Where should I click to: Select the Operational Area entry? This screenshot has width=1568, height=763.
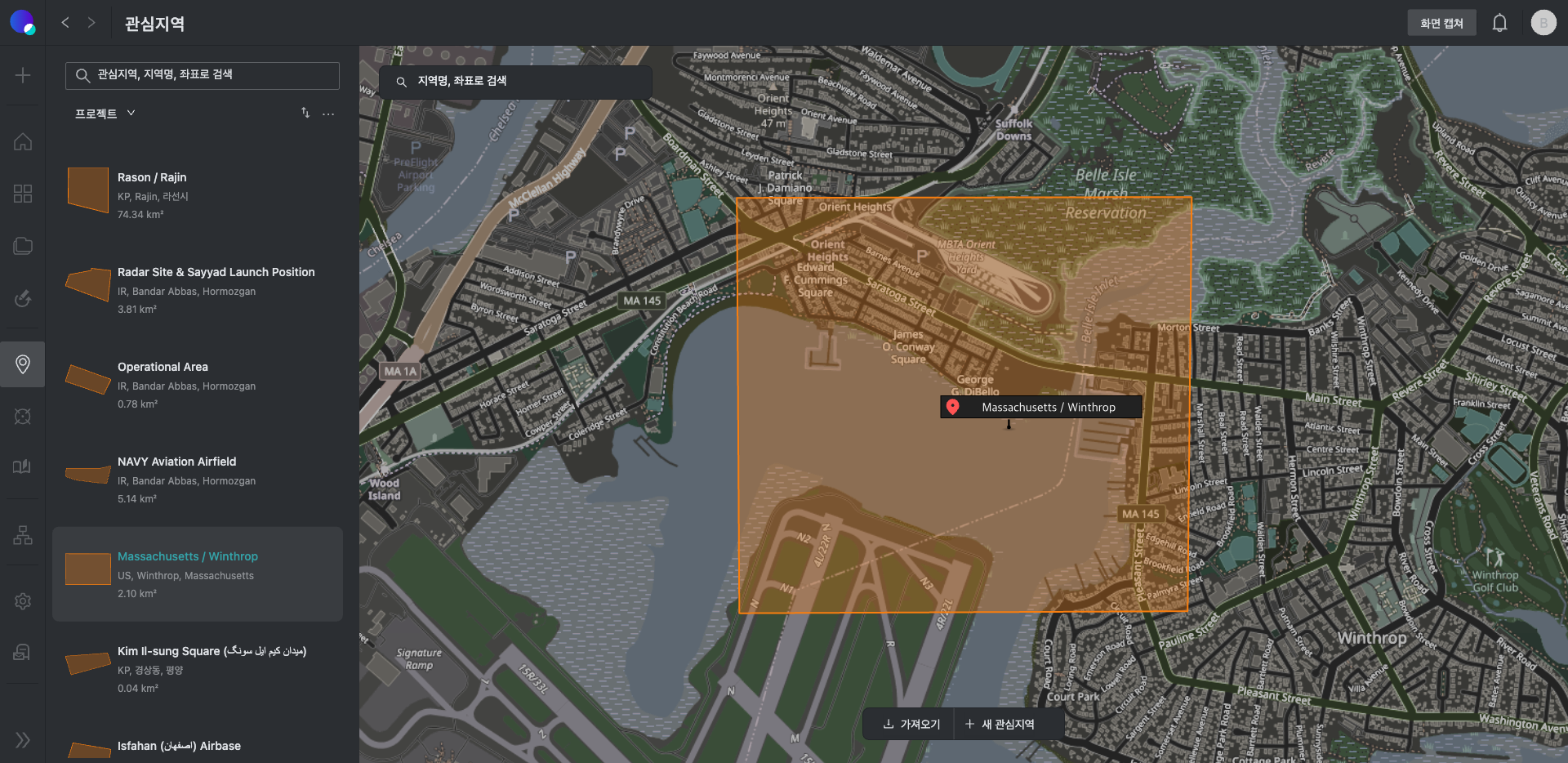[x=198, y=385]
